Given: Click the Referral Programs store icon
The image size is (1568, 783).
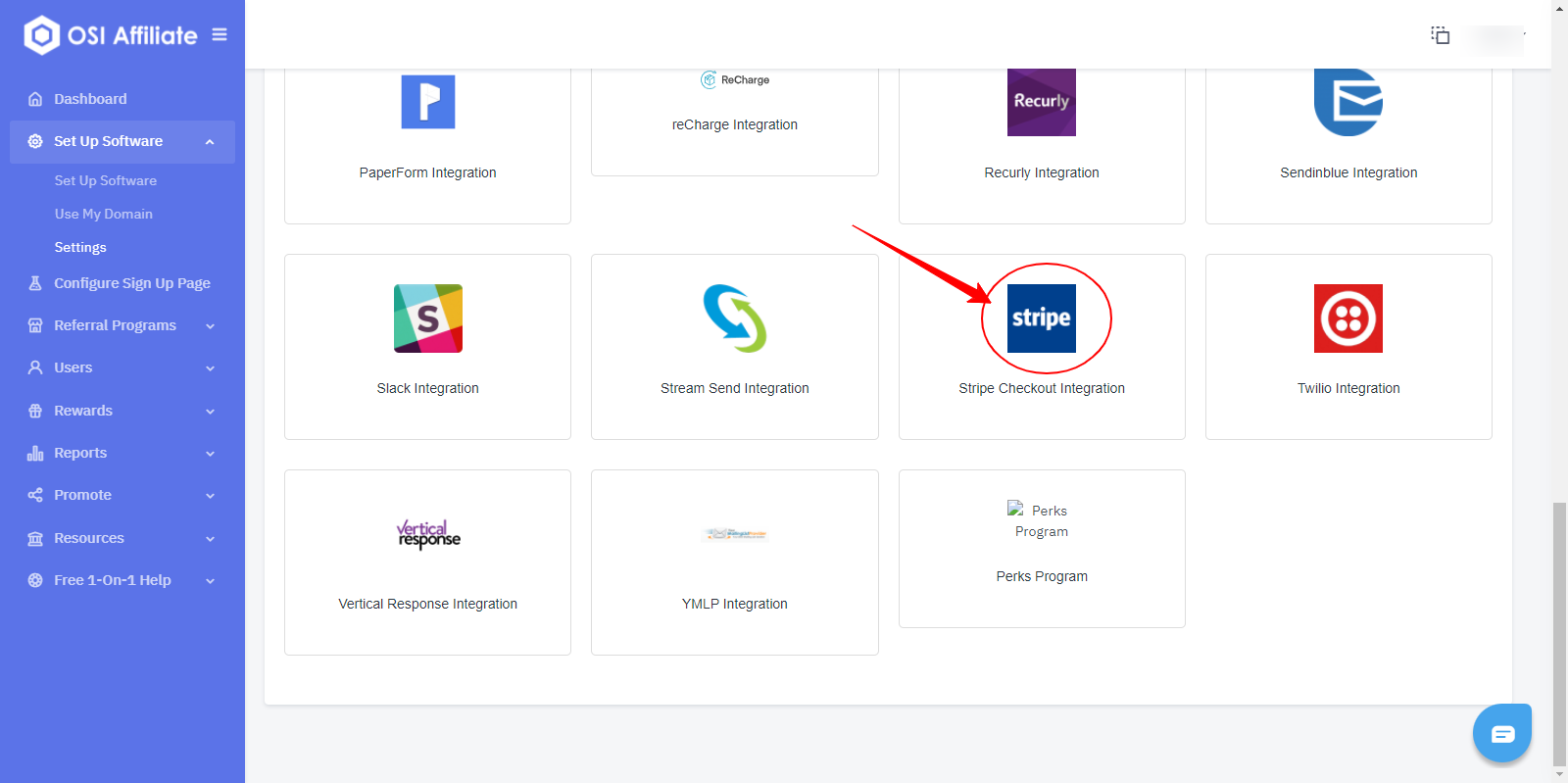Looking at the screenshot, I should coord(35,325).
